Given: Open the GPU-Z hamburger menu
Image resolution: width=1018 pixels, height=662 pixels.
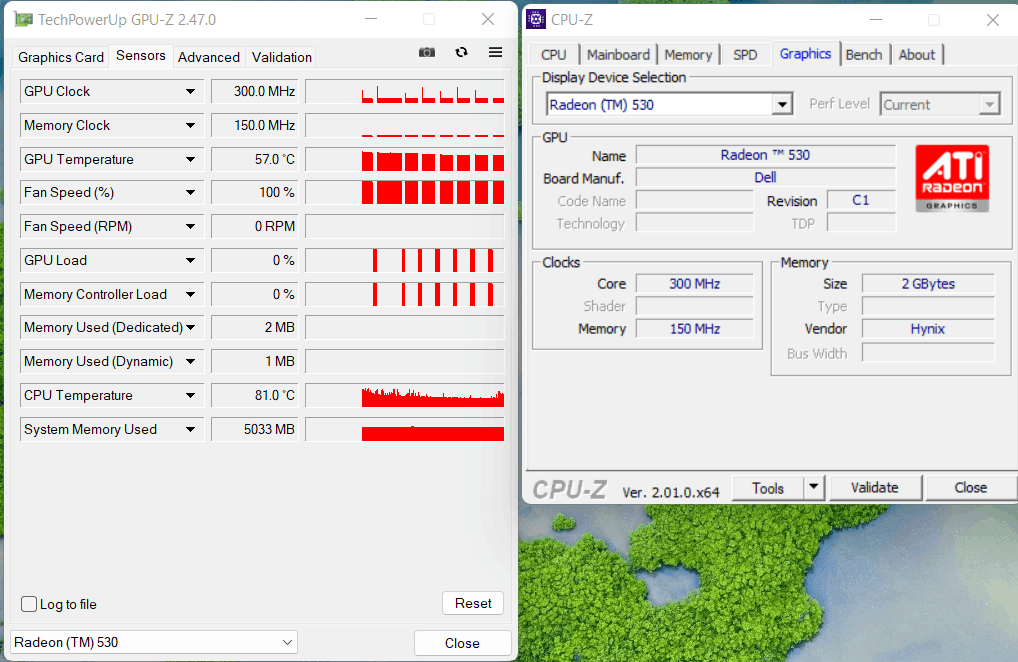Looking at the screenshot, I should click(495, 53).
